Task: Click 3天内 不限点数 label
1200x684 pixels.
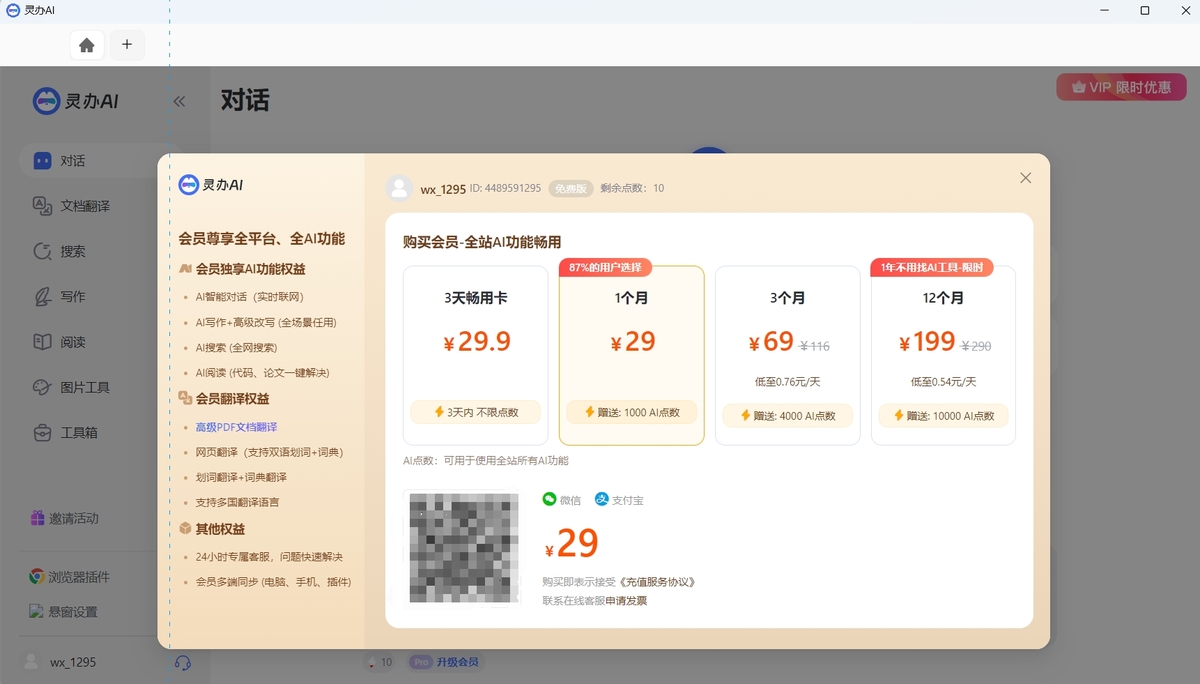Action: point(476,412)
